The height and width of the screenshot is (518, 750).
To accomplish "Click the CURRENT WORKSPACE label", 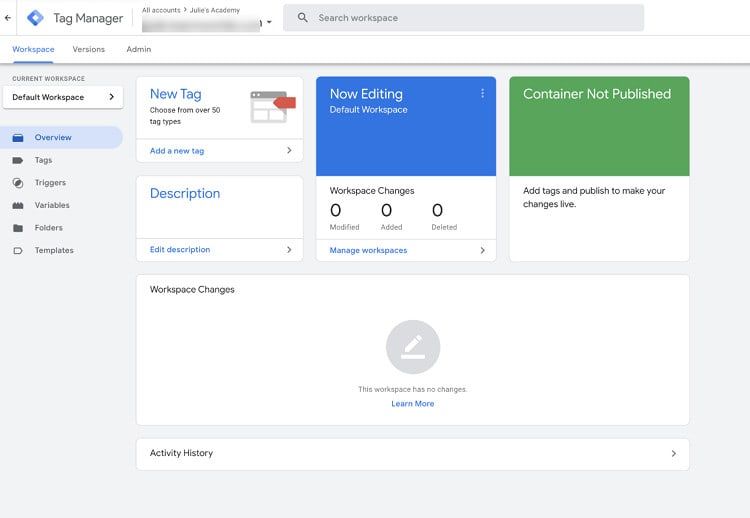I will (48, 78).
